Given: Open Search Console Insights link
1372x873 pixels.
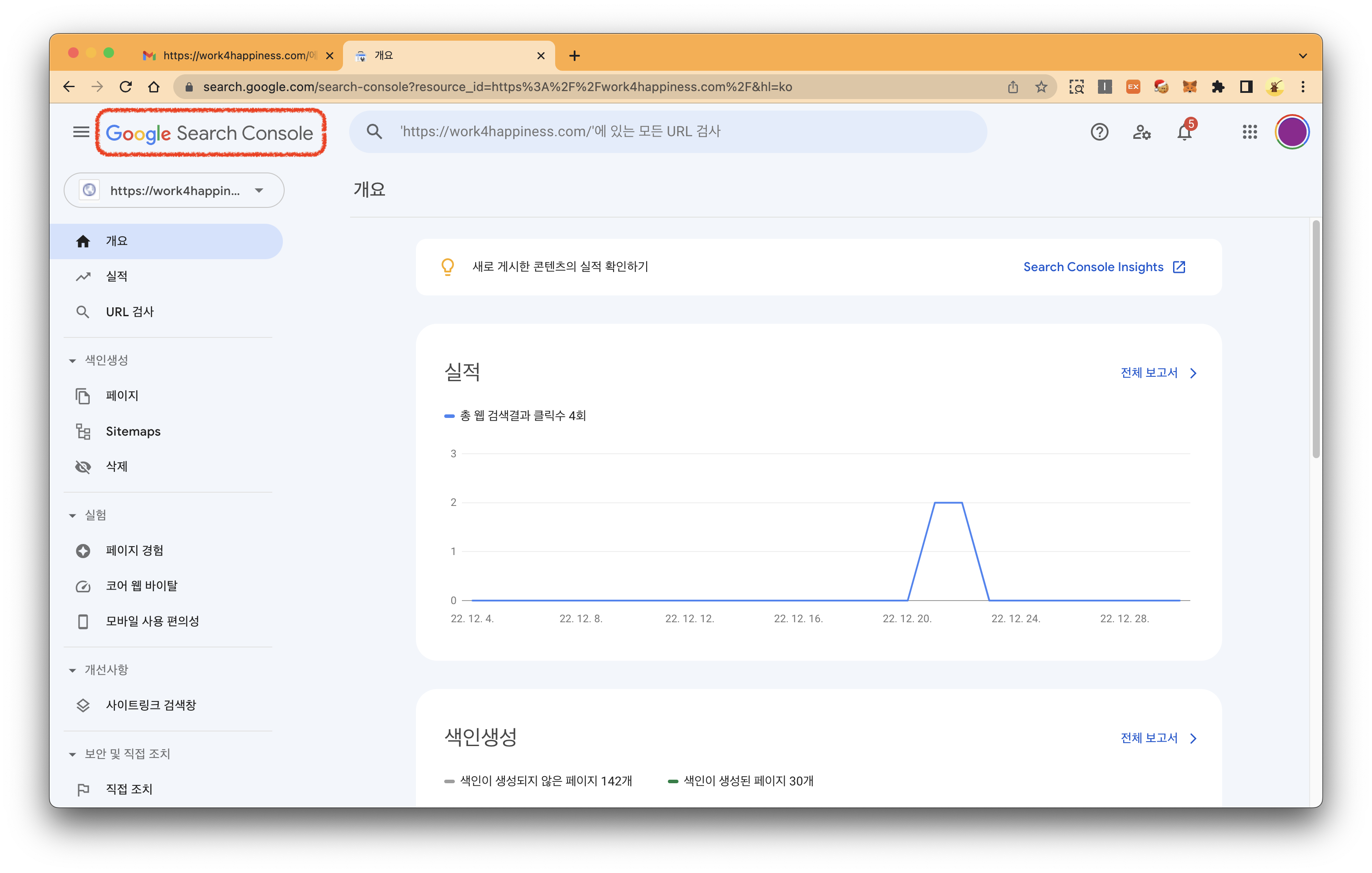Looking at the screenshot, I should tap(1093, 267).
